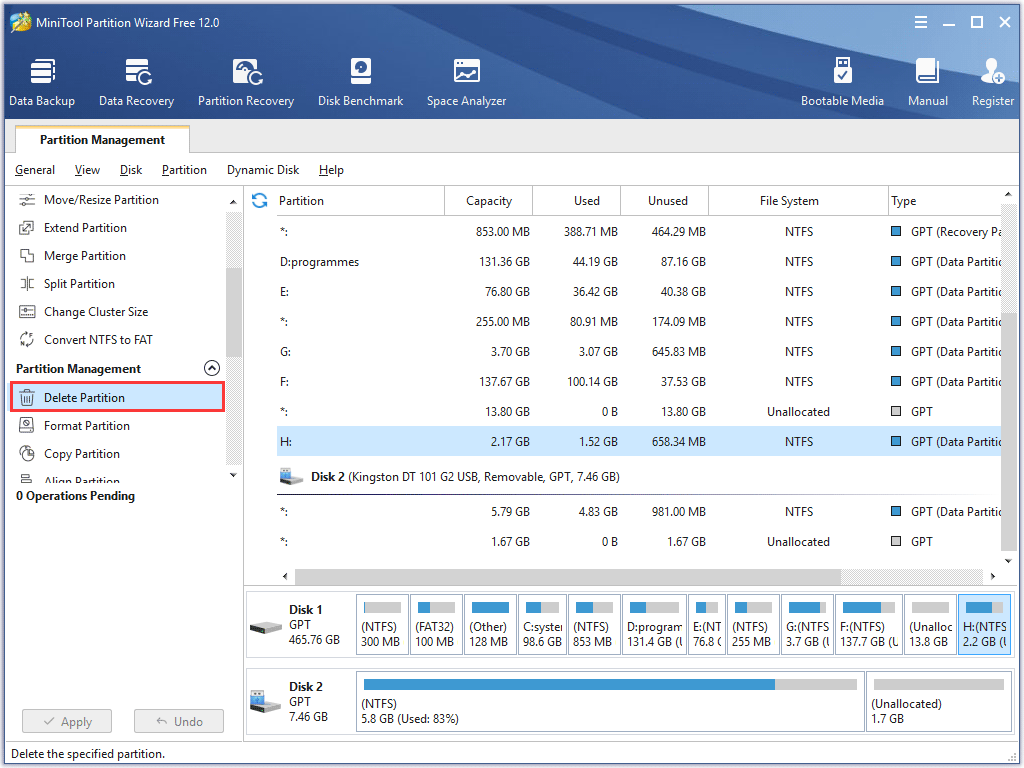Select the 853.00 MB recovery partition row
Image resolution: width=1024 pixels, height=768 pixels.
(x=639, y=232)
